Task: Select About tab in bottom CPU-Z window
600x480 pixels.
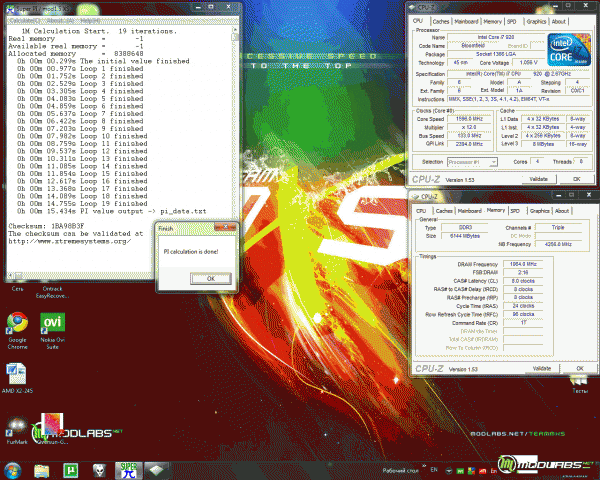Action: 562,211
